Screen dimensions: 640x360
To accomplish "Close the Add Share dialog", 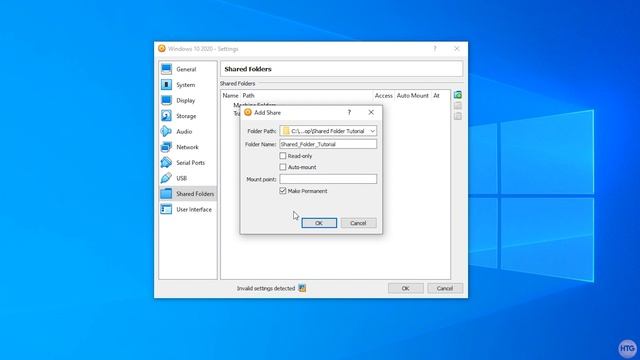I will [x=371, y=113].
